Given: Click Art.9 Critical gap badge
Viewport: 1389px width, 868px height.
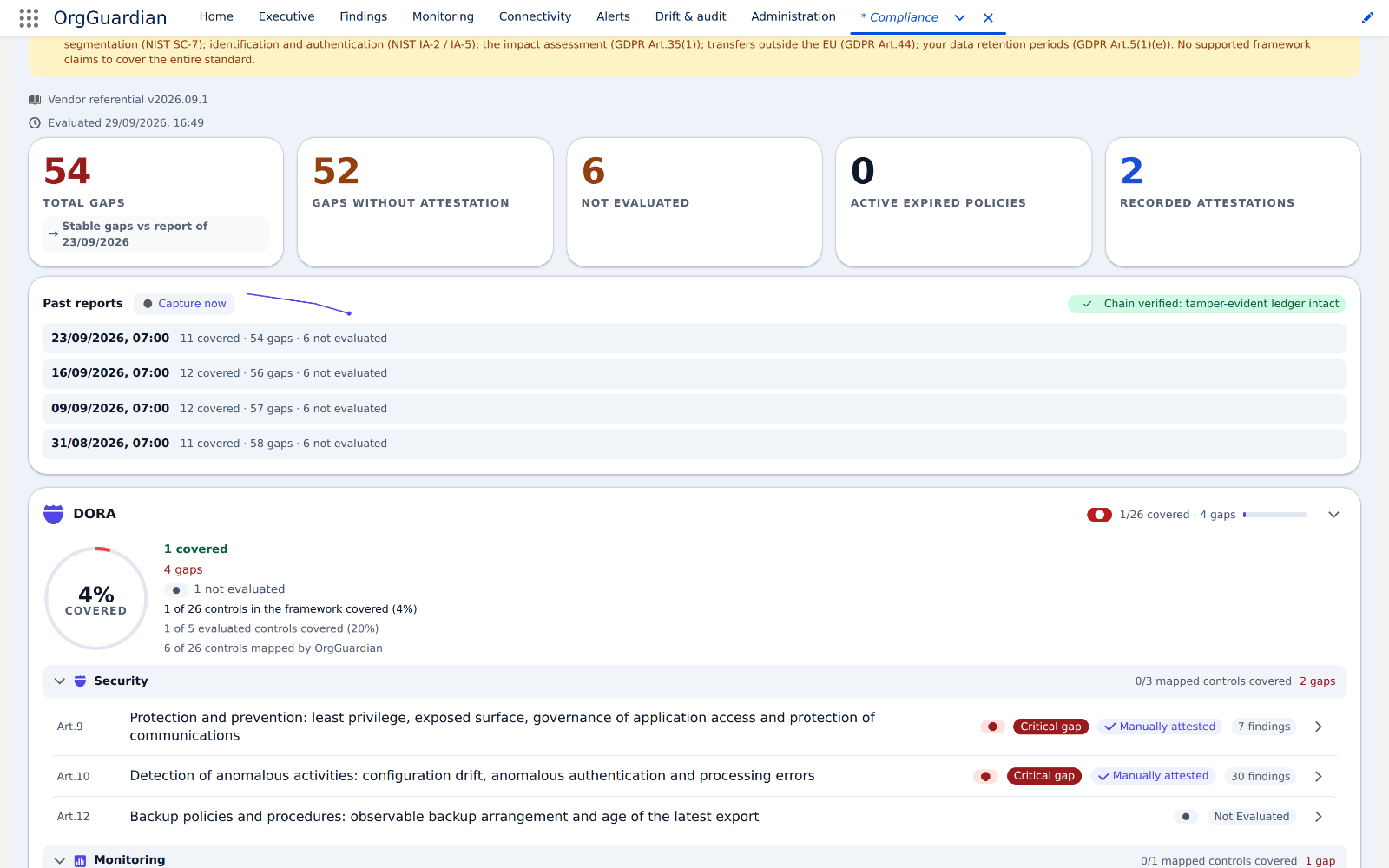Looking at the screenshot, I should coord(1050,727).
